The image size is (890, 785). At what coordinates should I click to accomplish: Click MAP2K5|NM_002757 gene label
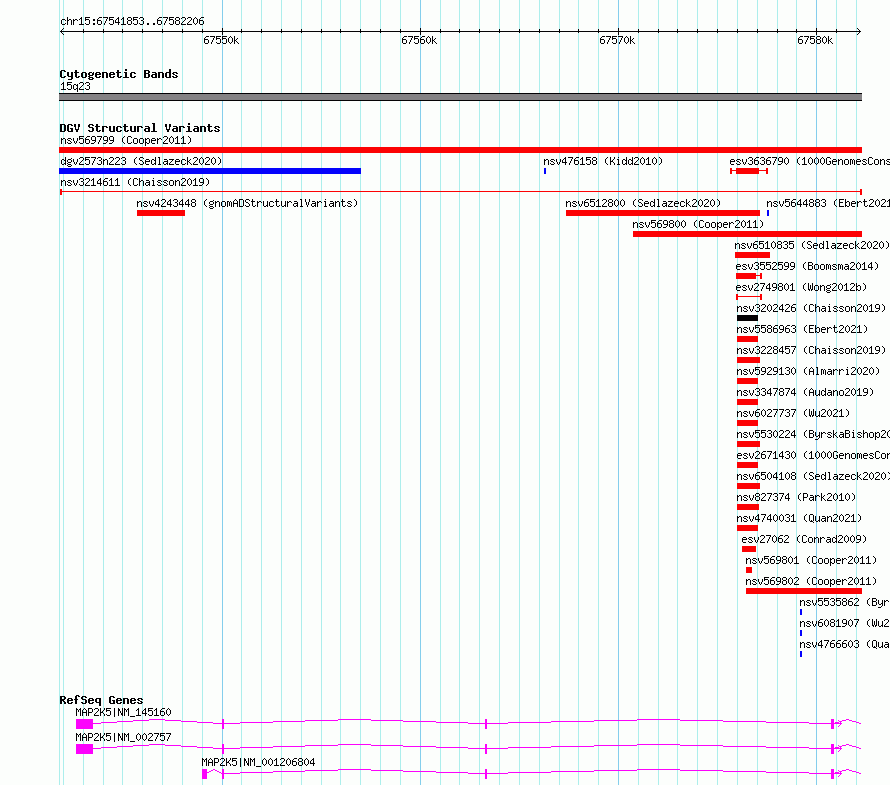coord(123,737)
